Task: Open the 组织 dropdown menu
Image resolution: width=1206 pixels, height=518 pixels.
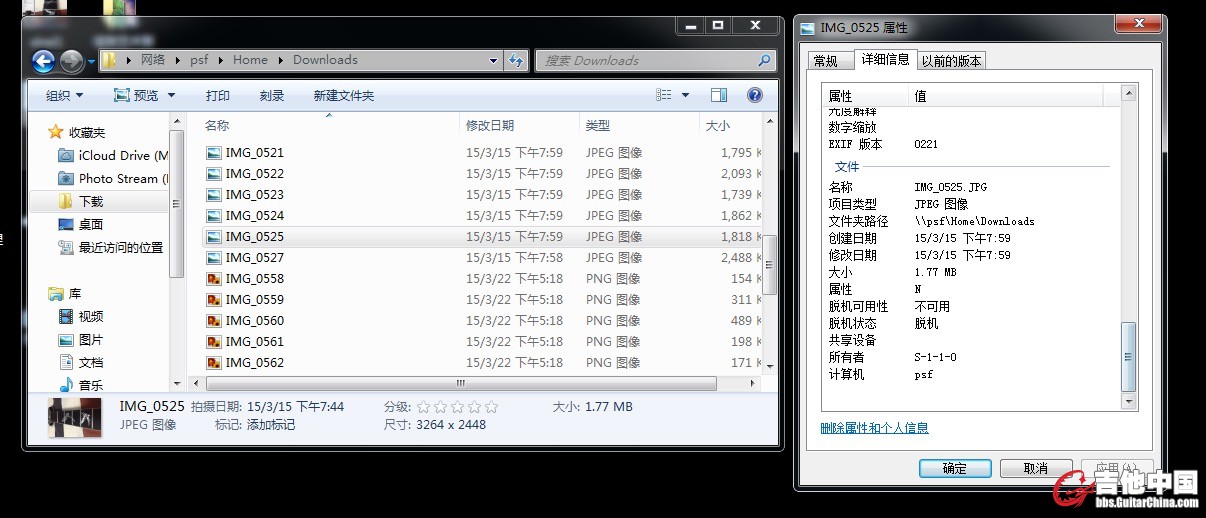Action: pyautogui.click(x=65, y=95)
